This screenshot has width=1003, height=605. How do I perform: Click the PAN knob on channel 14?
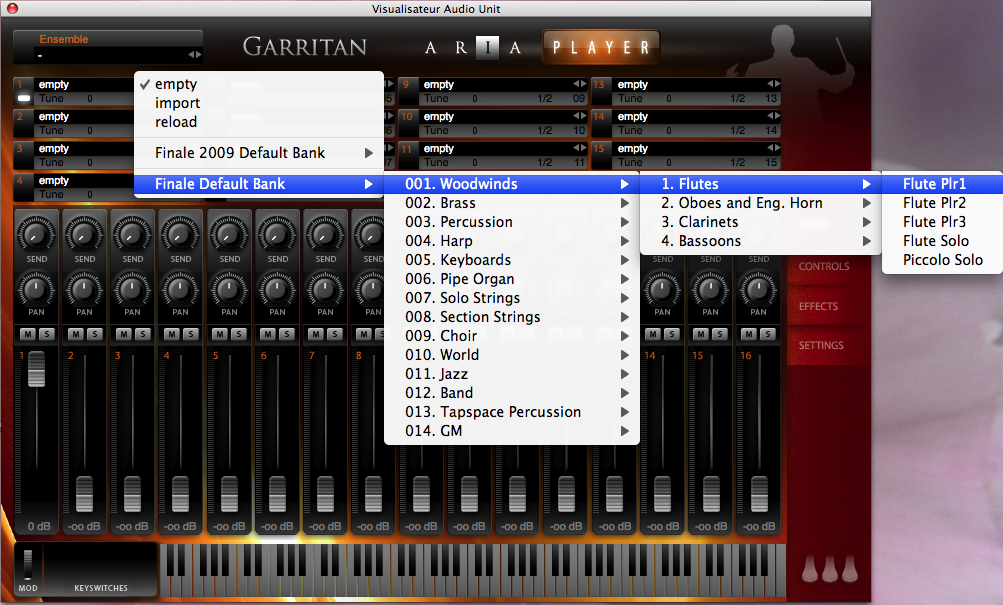tap(662, 290)
